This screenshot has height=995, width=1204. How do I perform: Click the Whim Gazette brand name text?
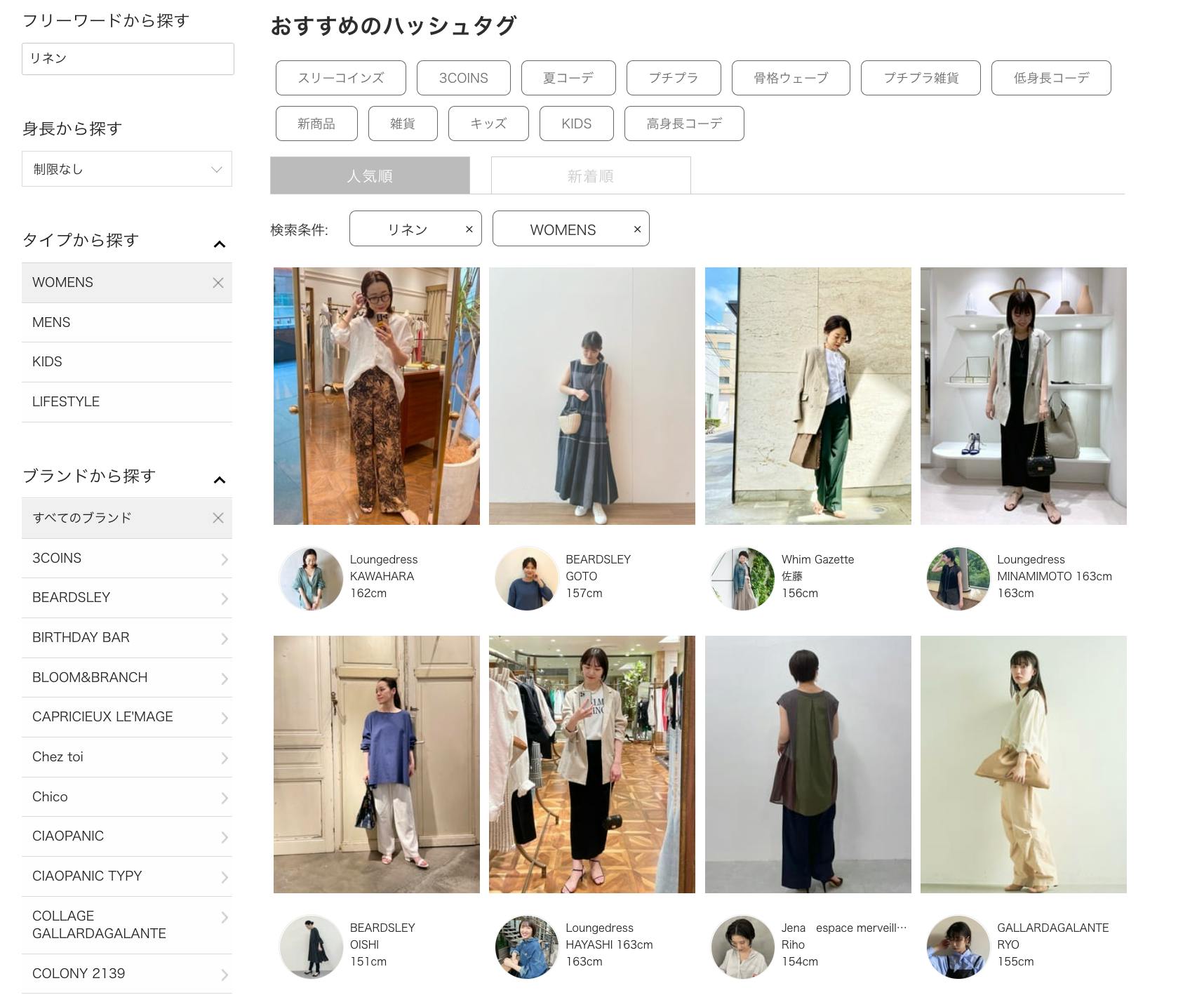818,559
